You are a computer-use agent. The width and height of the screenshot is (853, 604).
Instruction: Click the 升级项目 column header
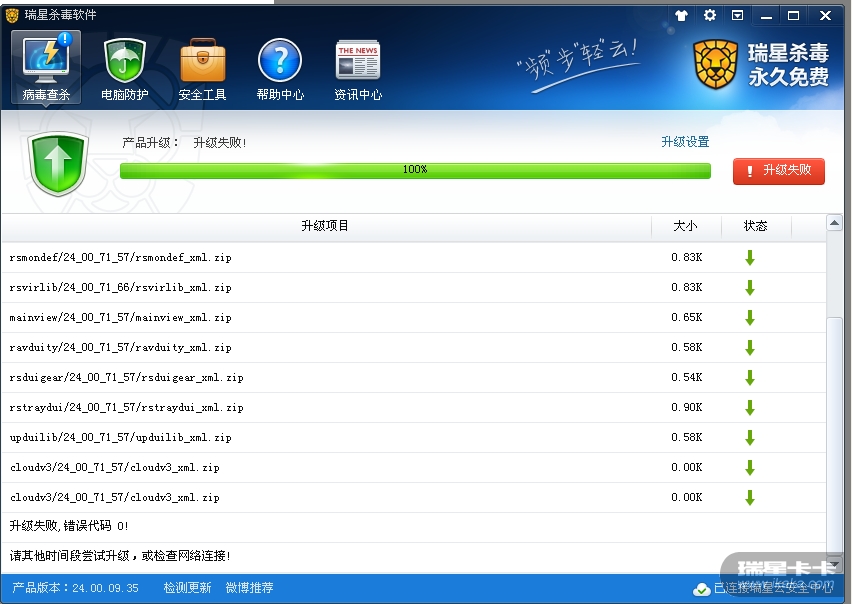325,226
